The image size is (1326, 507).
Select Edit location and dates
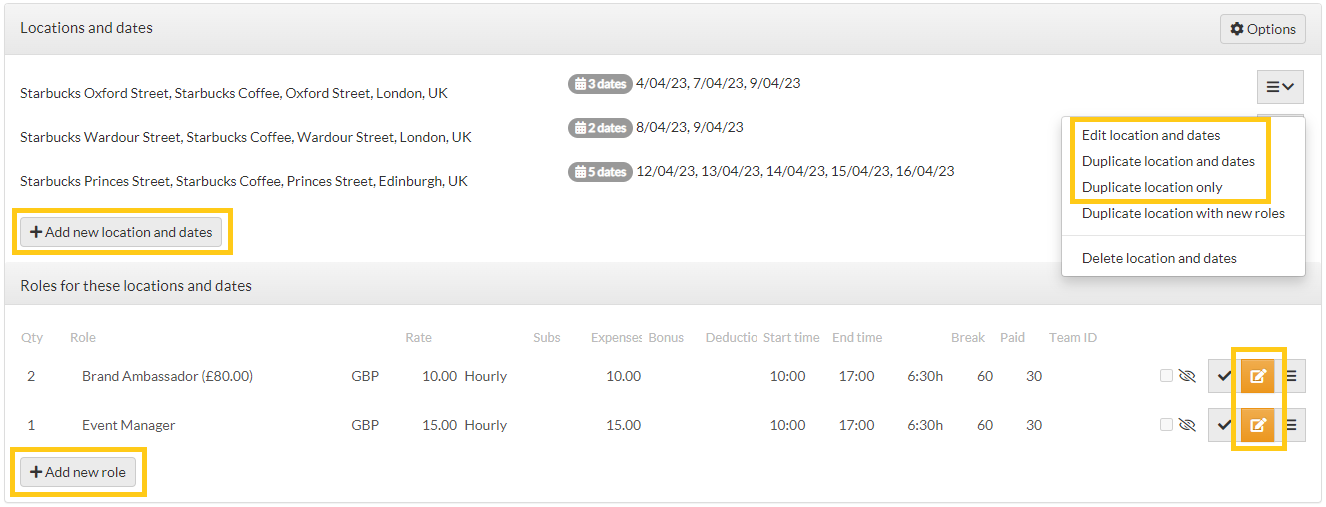[1151, 135]
